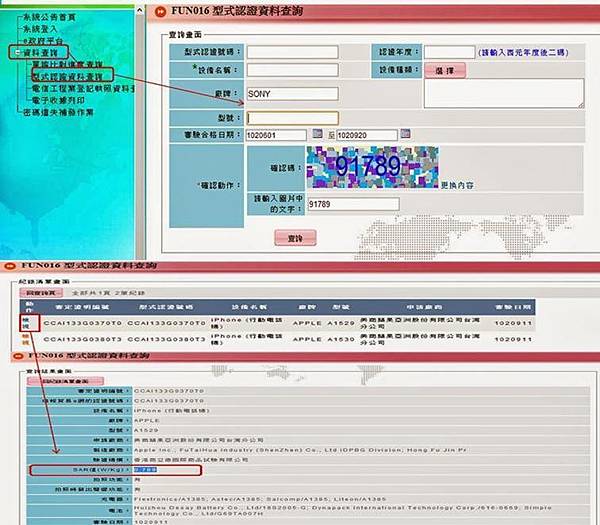The height and width of the screenshot is (525, 600).
Task: Click the A1530 model cell in the results table
Action: click(x=341, y=339)
